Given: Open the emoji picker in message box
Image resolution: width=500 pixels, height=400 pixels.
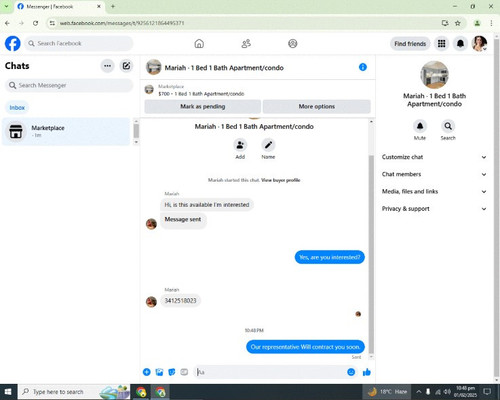Looking at the screenshot, I should click(x=351, y=372).
